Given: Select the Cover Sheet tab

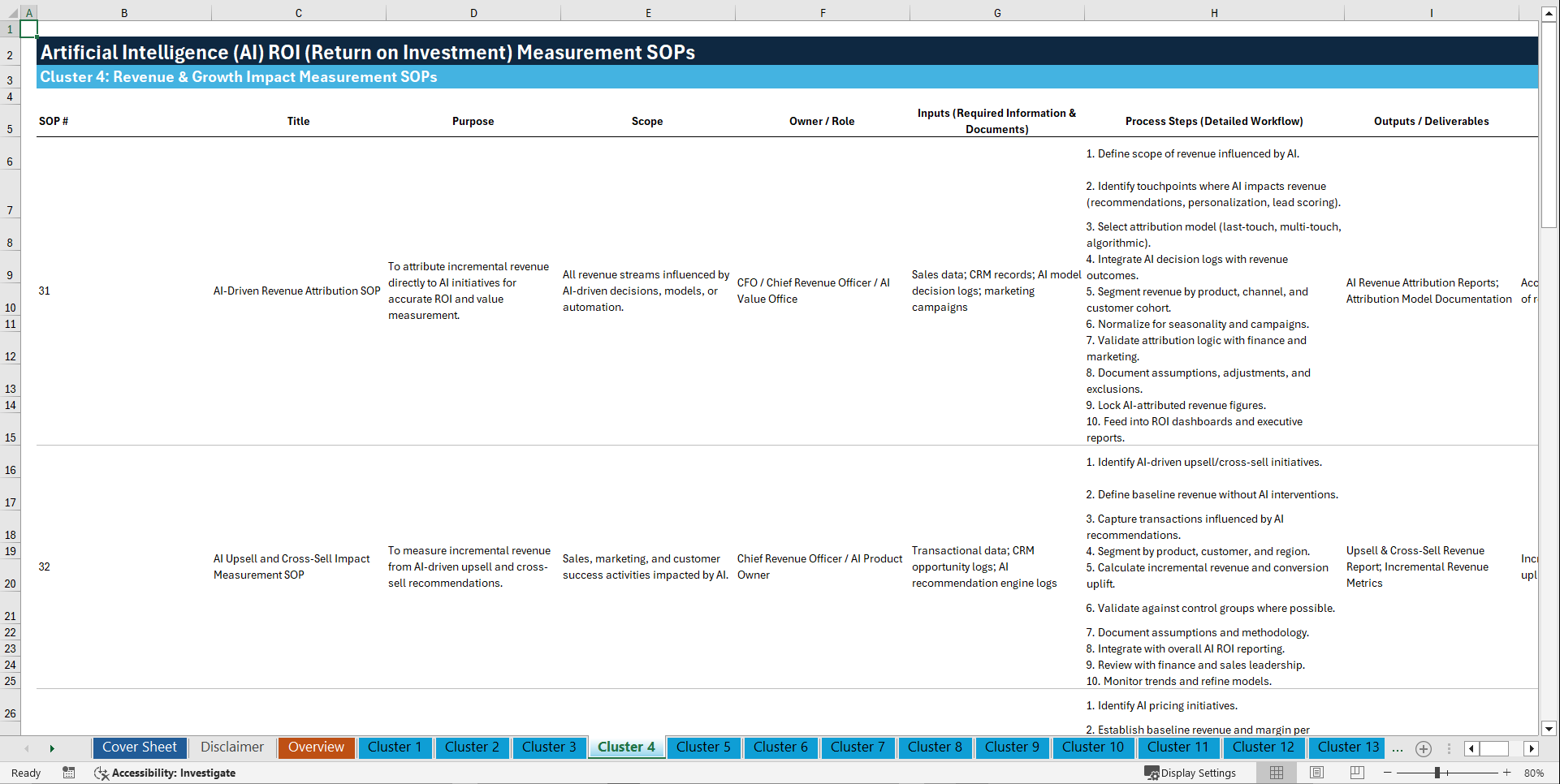Looking at the screenshot, I should tap(139, 747).
